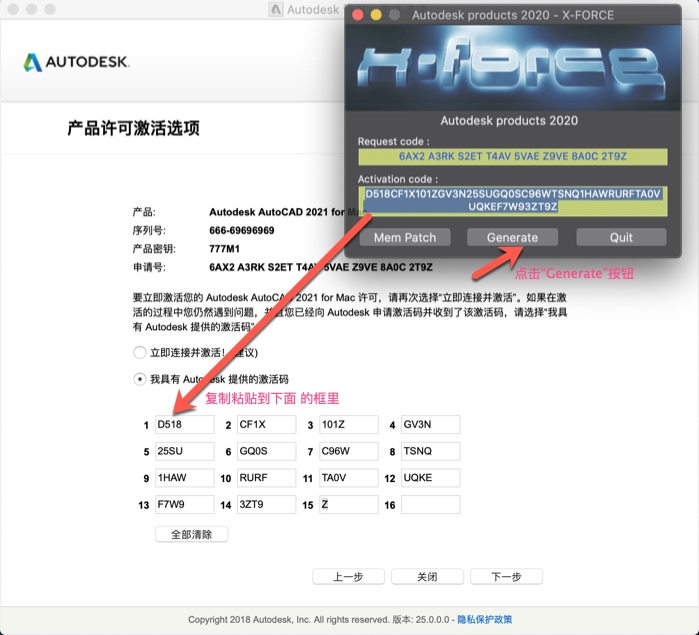Click the 全部清除 button
Viewport: 699px width, 635px height.
click(192, 534)
